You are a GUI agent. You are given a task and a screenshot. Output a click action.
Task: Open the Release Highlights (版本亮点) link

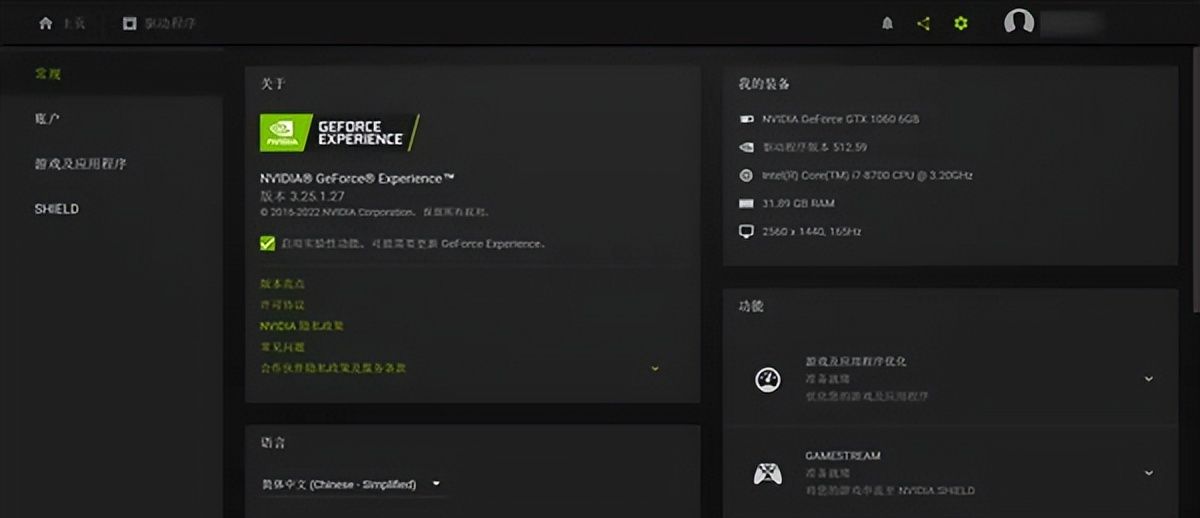point(282,284)
